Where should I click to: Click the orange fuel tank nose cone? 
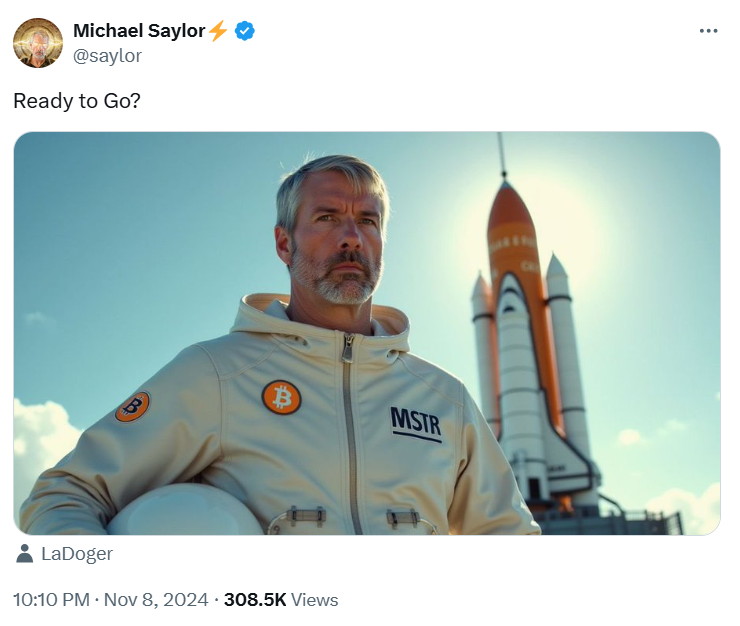tap(510, 212)
